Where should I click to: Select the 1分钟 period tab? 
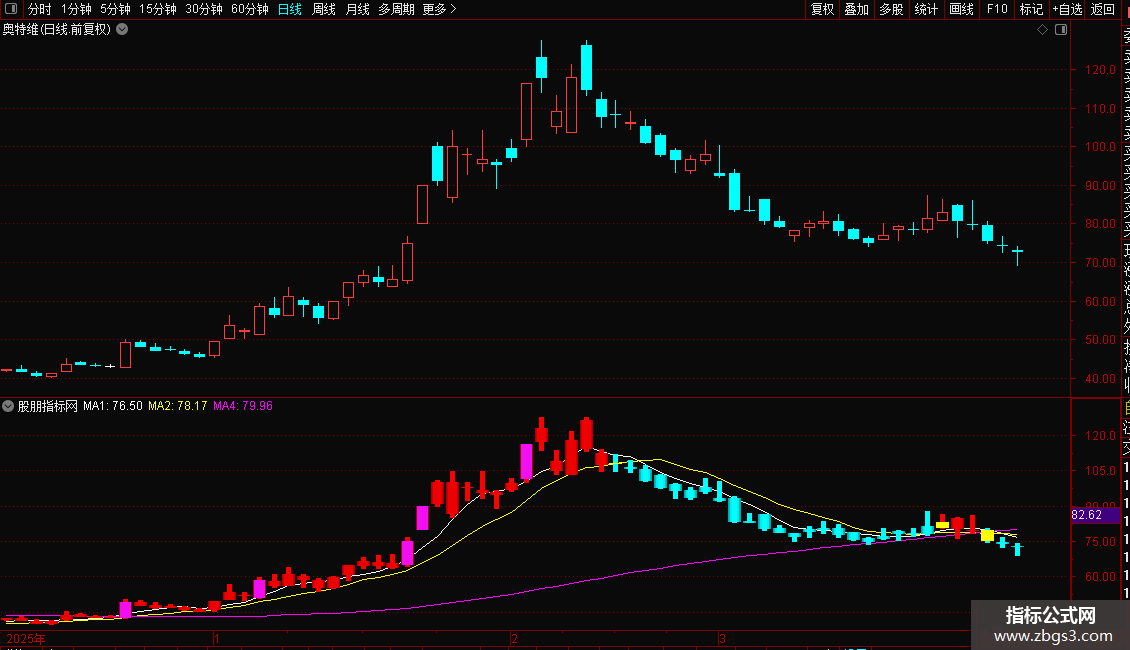pos(76,9)
